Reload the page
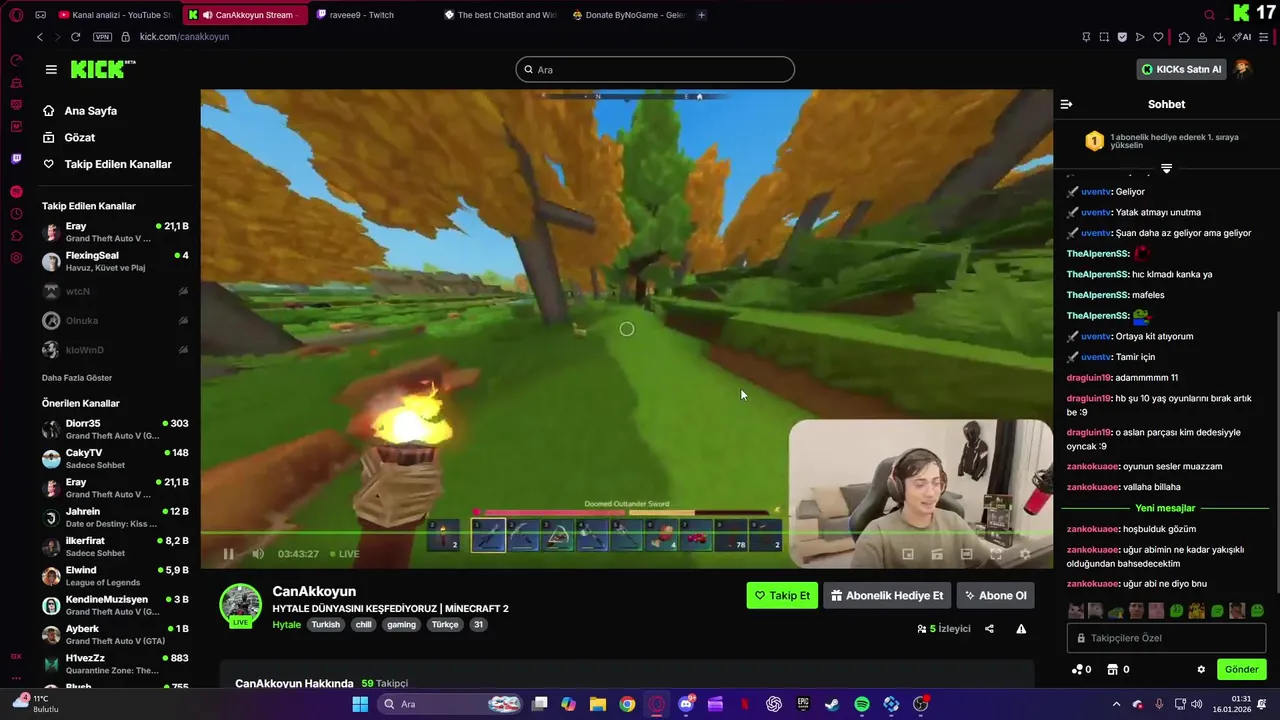The width and height of the screenshot is (1280, 720). (x=75, y=37)
